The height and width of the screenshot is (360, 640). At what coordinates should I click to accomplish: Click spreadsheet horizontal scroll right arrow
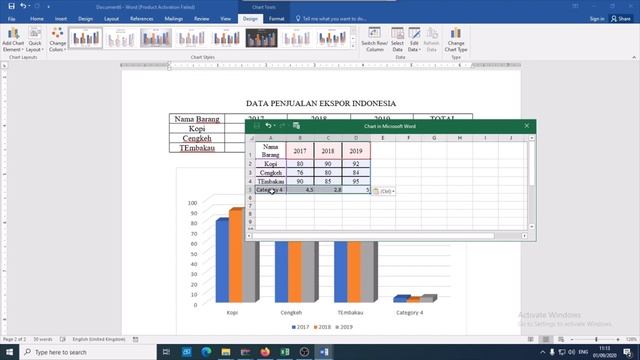(524, 236)
